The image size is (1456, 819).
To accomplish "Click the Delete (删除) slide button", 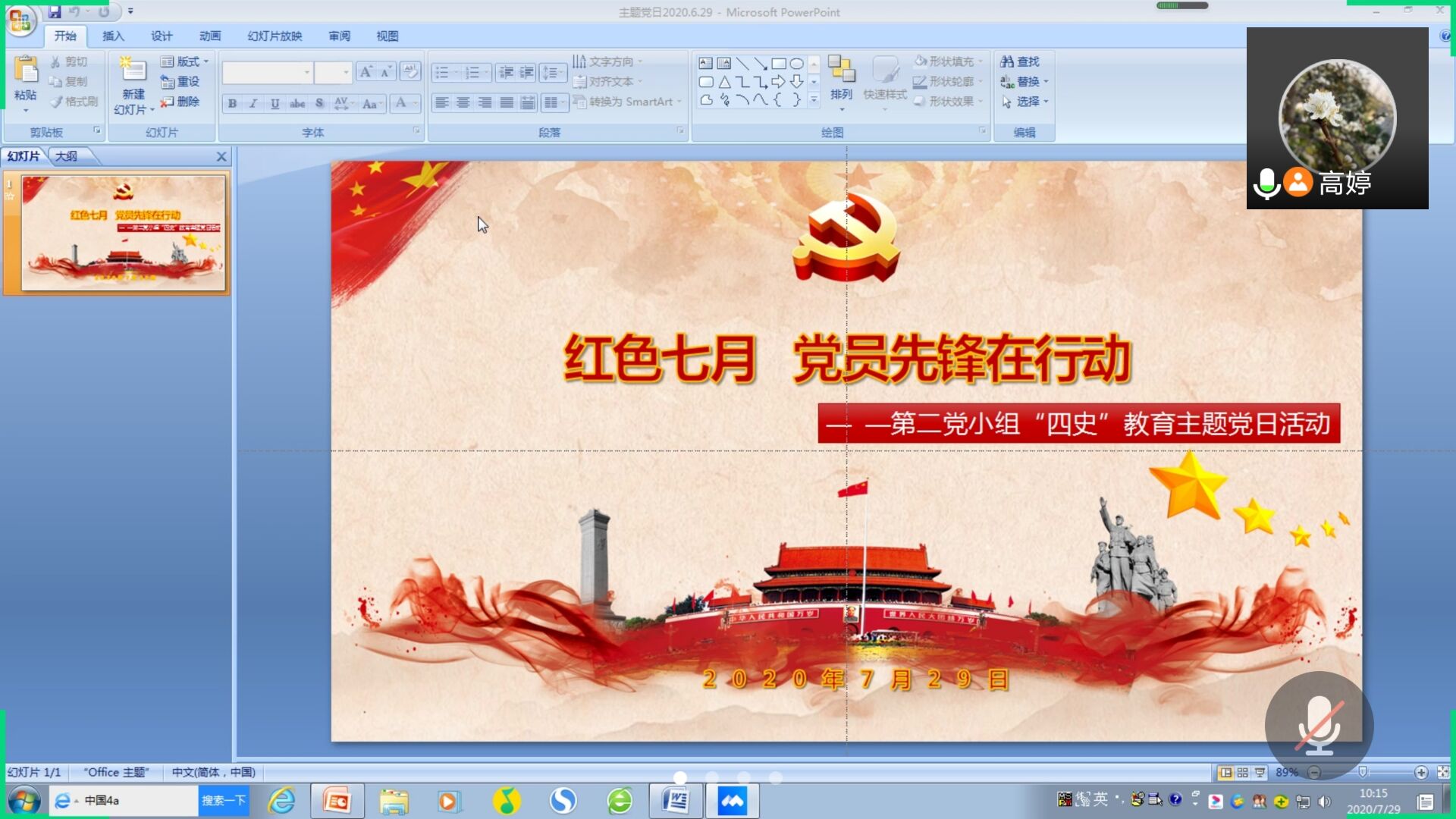I will 180,101.
